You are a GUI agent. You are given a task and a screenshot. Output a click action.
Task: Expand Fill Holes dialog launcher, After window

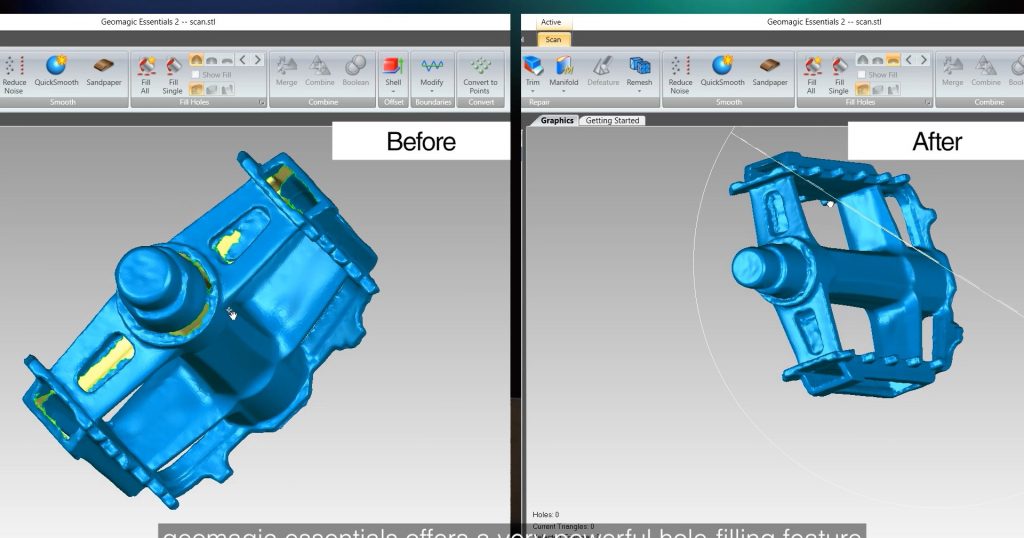click(x=927, y=103)
